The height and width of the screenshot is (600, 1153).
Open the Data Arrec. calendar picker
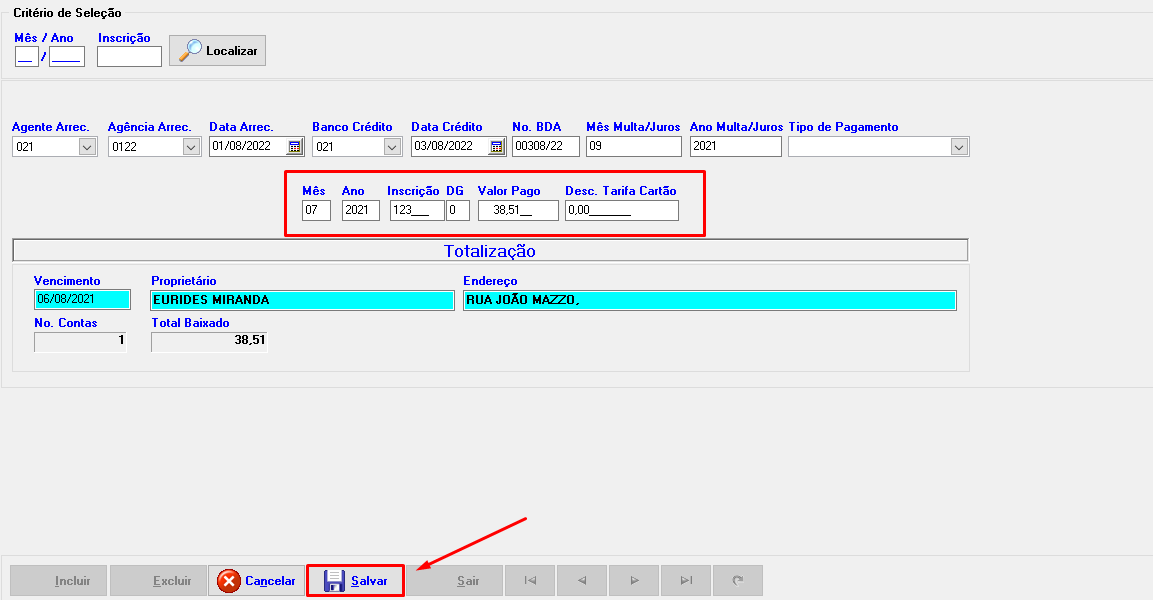coord(294,147)
